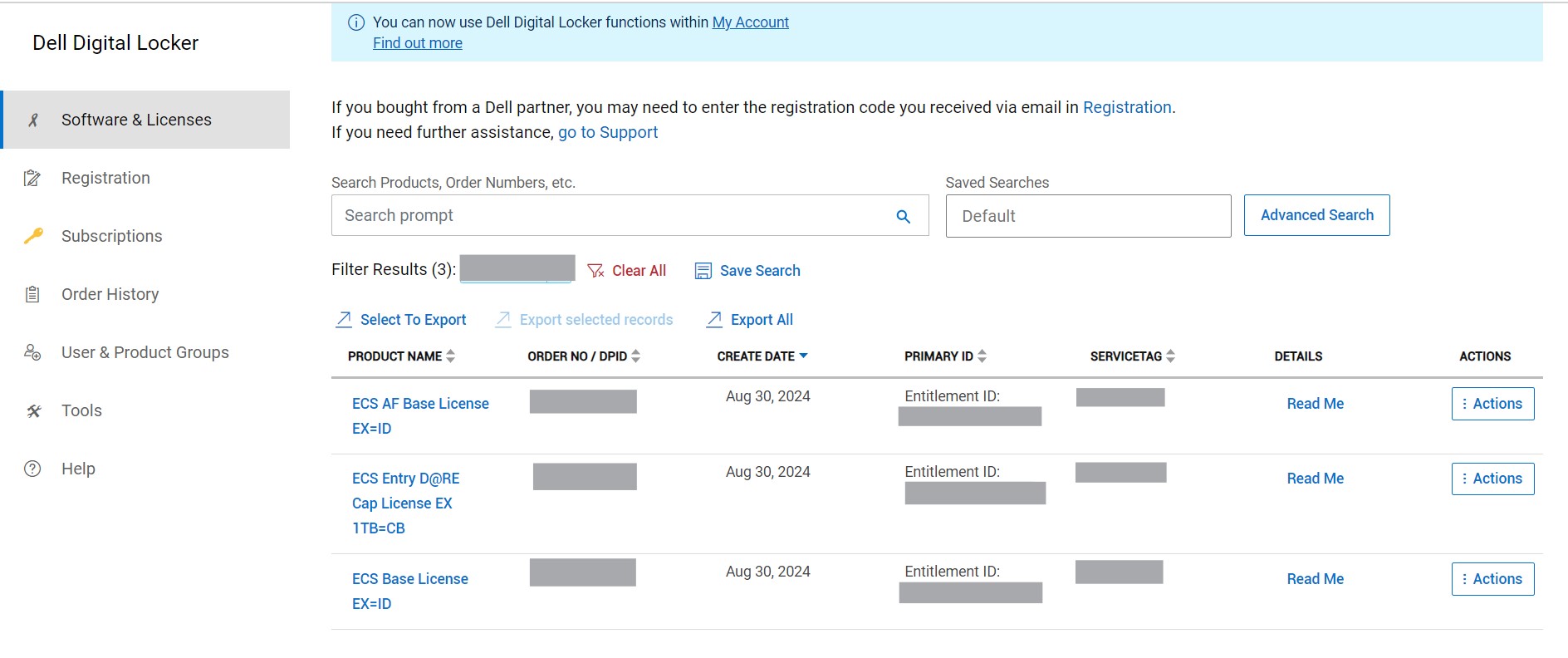The height and width of the screenshot is (658, 1568).
Task: Open the Saved Searches Default dropdown
Action: coord(1087,216)
